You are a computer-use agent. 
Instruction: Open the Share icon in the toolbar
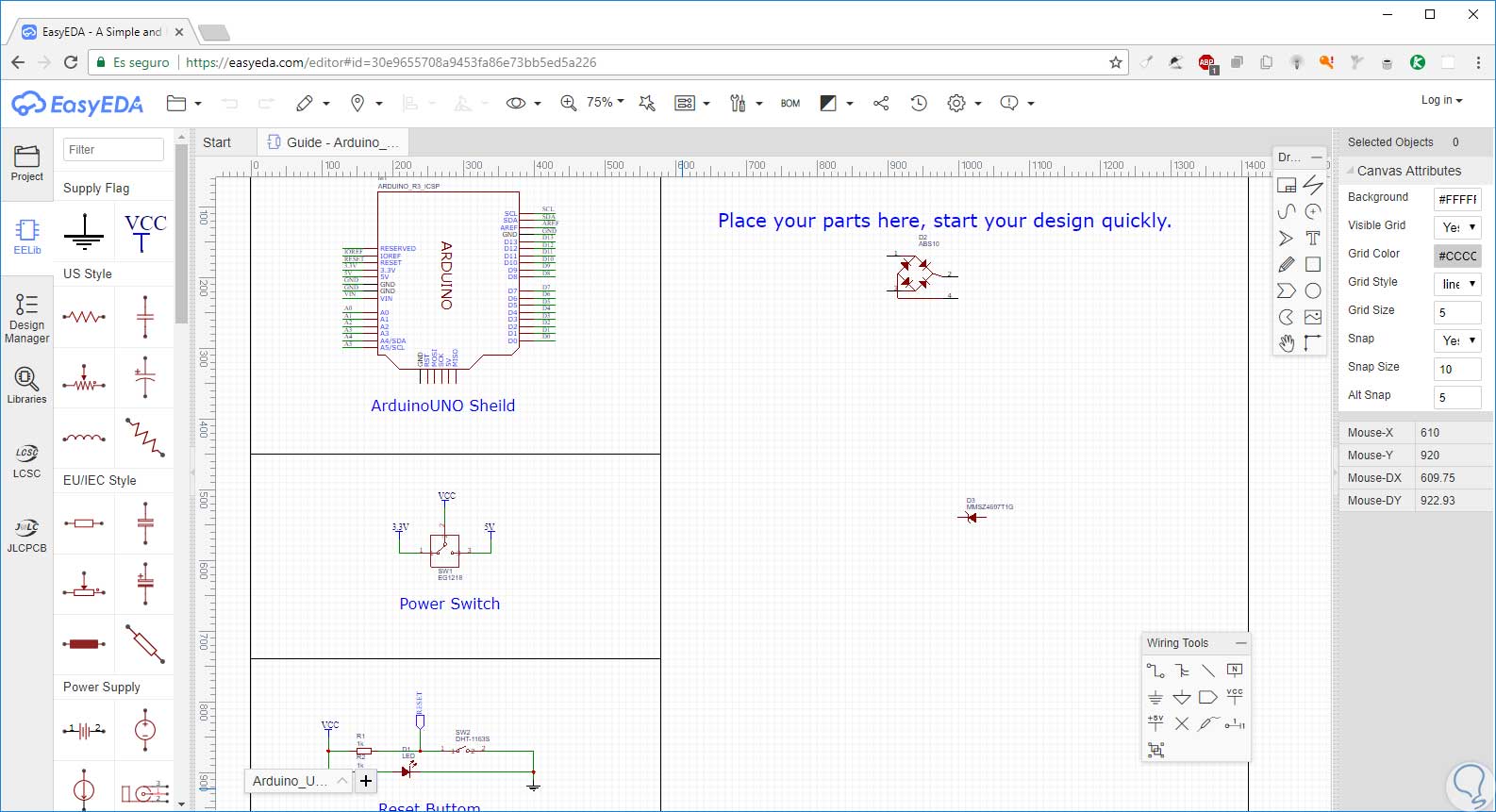pyautogui.click(x=881, y=103)
